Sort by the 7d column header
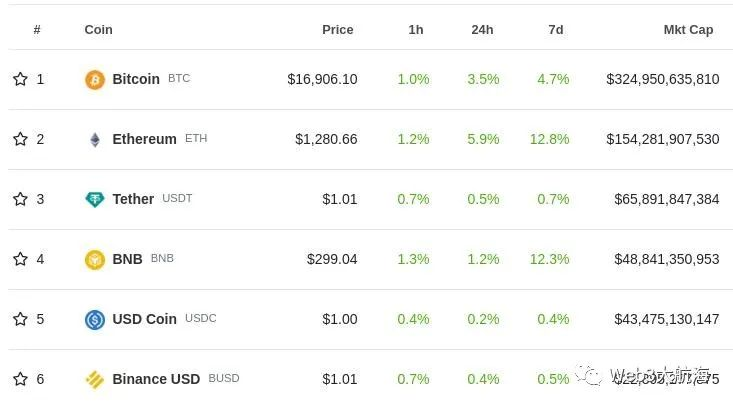Screen dimensions: 733x407 (x=555, y=30)
